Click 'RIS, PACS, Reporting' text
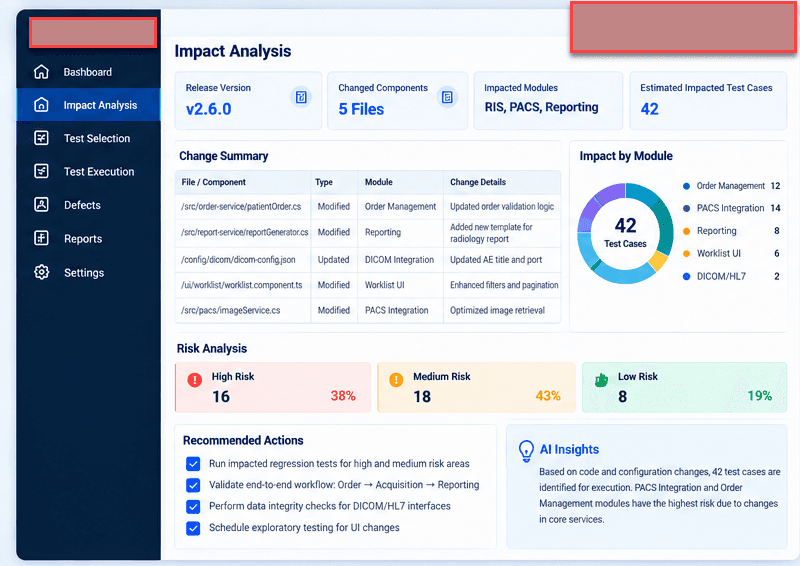 pyautogui.click(x=541, y=107)
